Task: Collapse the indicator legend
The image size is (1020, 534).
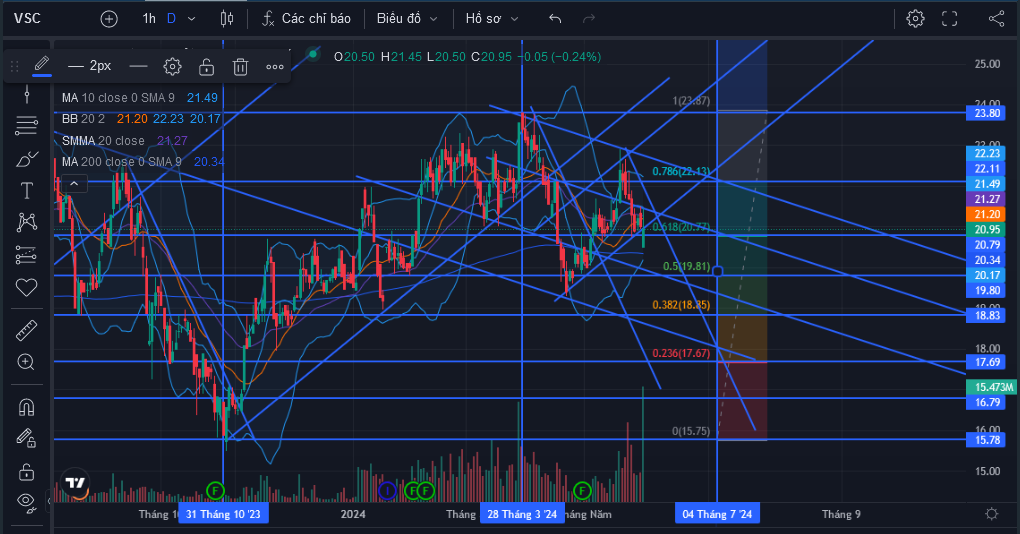Action: [74, 184]
